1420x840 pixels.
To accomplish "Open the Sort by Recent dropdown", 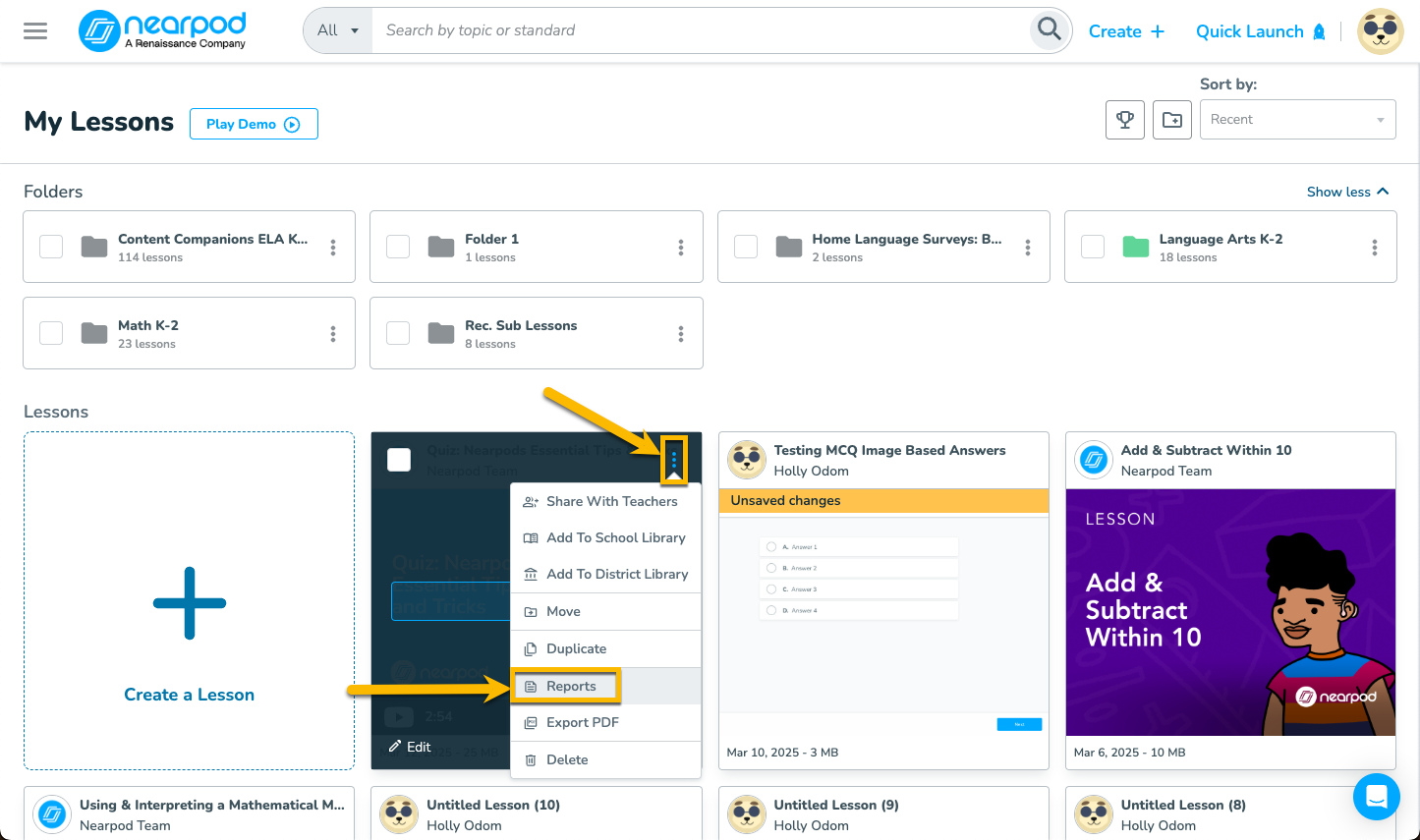I will [1297, 120].
